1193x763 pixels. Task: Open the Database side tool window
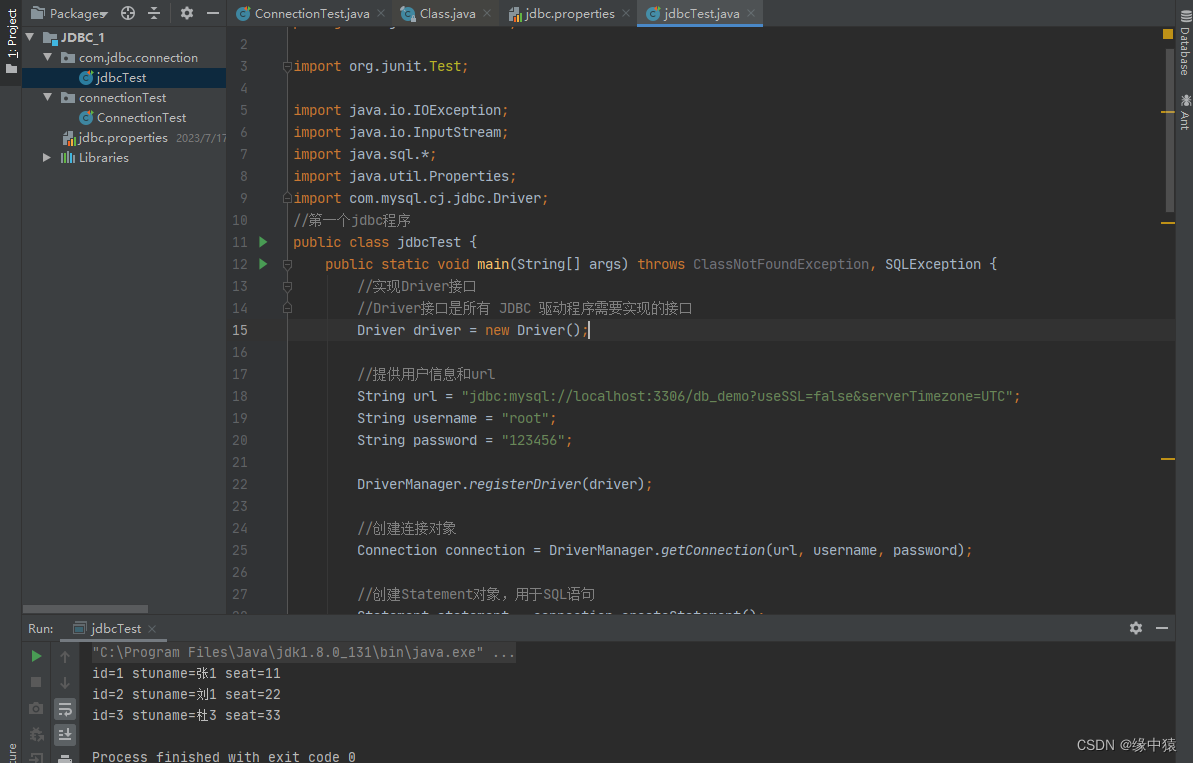tap(1185, 43)
